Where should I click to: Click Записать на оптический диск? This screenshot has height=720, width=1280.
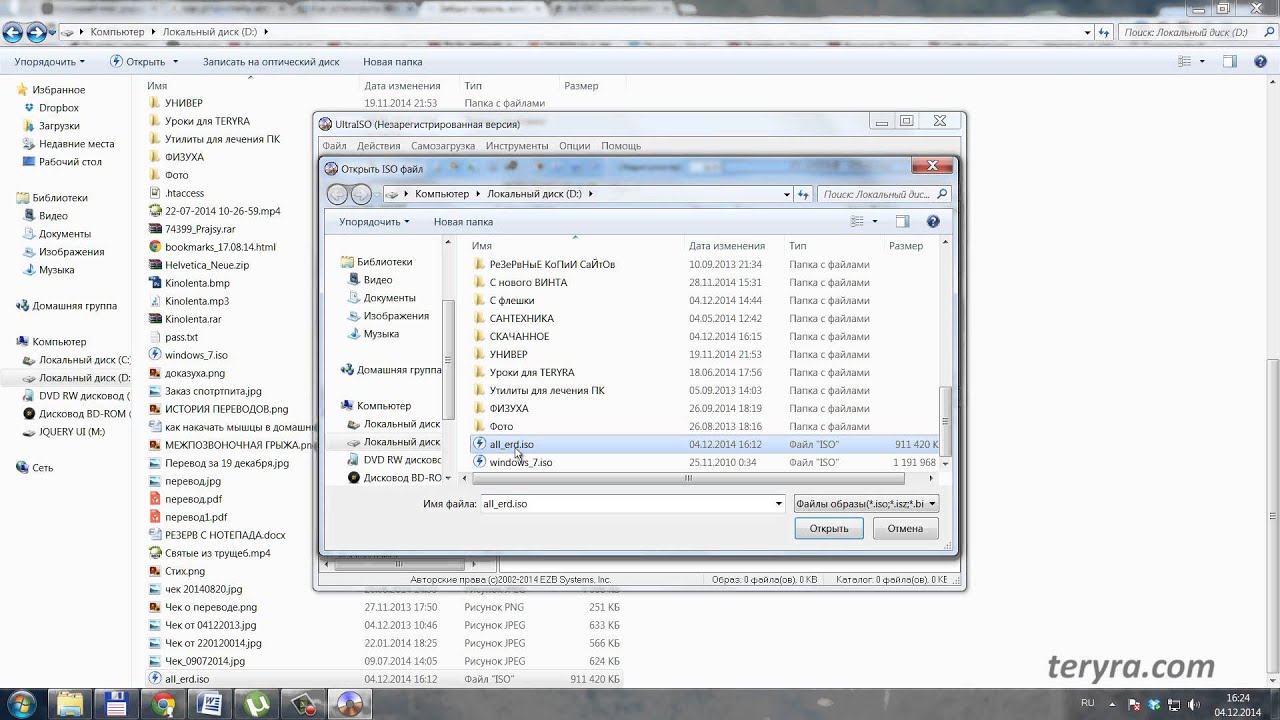pyautogui.click(x=271, y=61)
